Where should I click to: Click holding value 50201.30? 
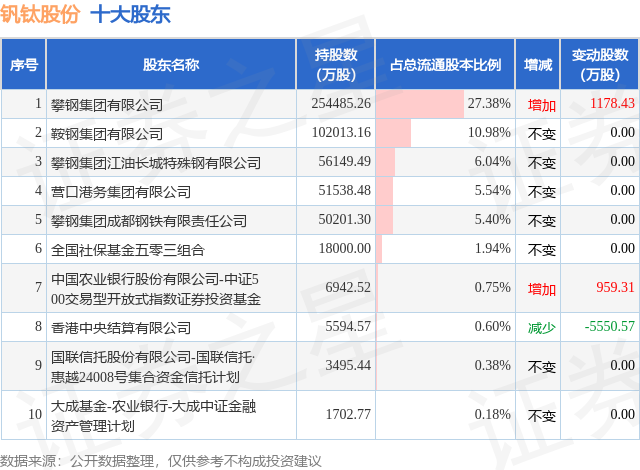[344, 219]
